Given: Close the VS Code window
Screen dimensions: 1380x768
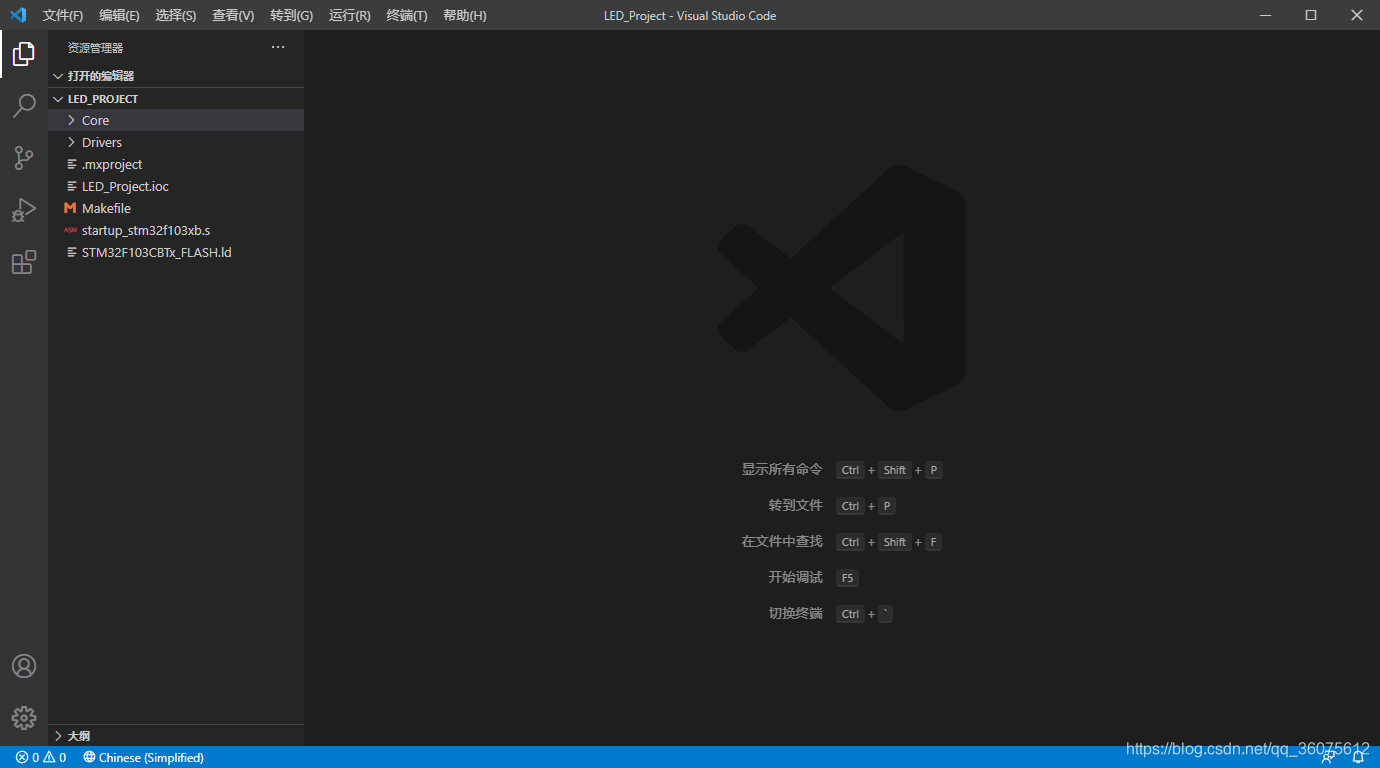Looking at the screenshot, I should coord(1357,15).
